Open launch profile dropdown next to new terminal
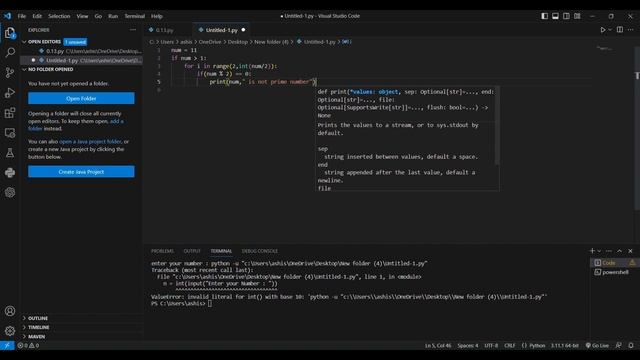640x360 pixels. click(x=599, y=251)
